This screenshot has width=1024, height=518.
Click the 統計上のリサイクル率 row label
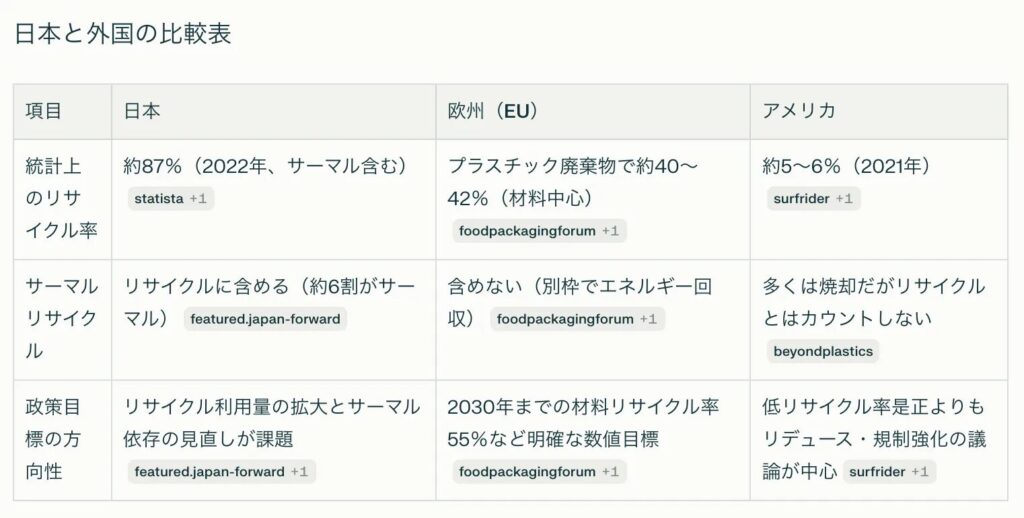point(61,198)
